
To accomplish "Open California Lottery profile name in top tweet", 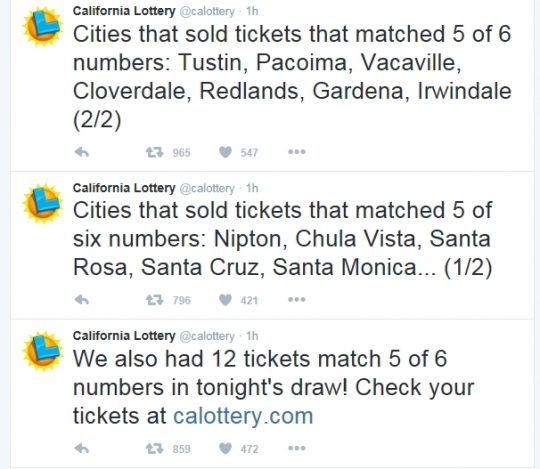I will (x=124, y=11).
